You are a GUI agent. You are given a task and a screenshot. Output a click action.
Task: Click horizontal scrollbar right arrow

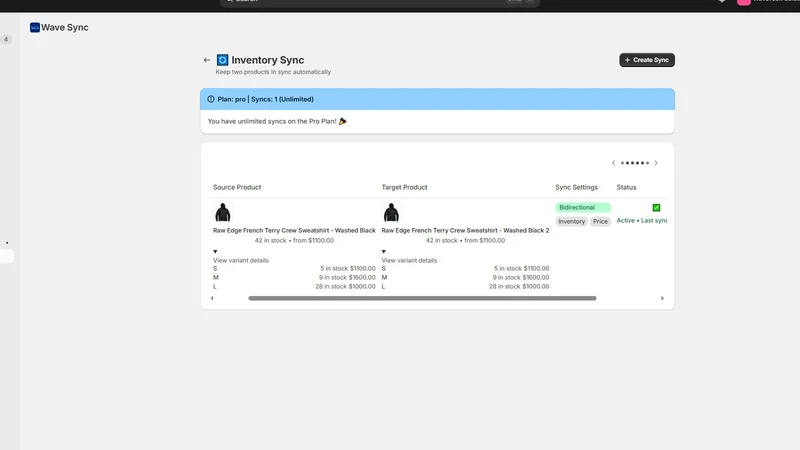tap(662, 298)
